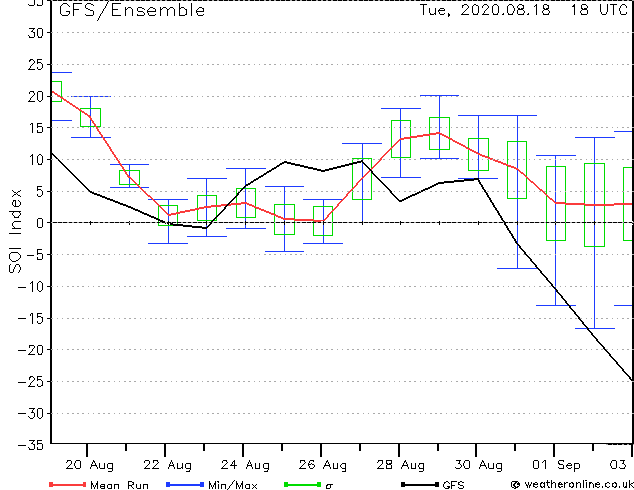Click the 'GFS' legend label
Viewport: 634px width, 490px height.
pyautogui.click(x=453, y=485)
